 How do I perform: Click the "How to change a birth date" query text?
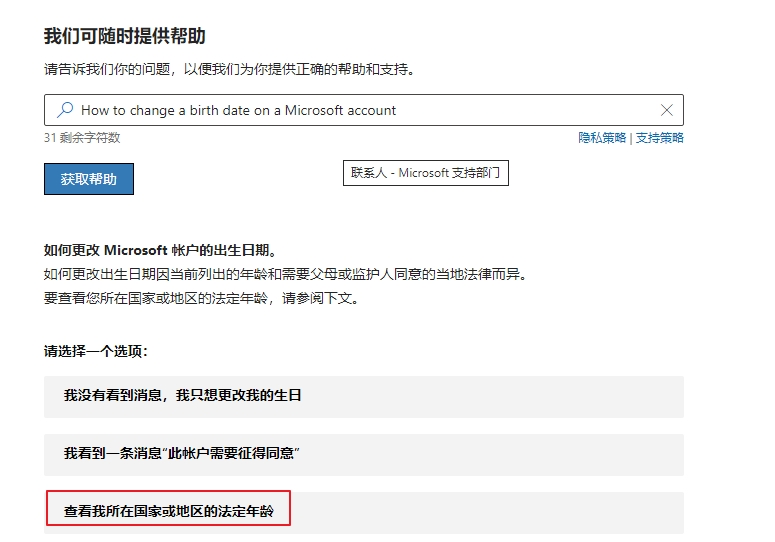tap(238, 110)
